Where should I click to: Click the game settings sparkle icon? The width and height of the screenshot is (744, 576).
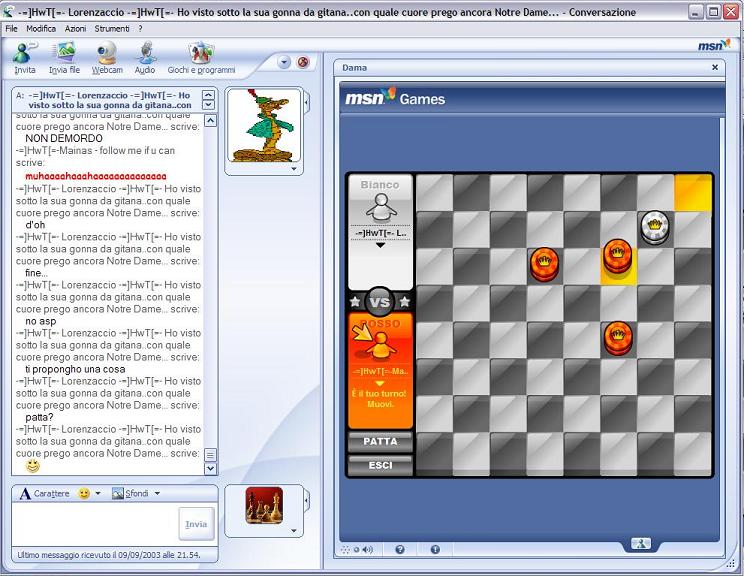coord(345,549)
